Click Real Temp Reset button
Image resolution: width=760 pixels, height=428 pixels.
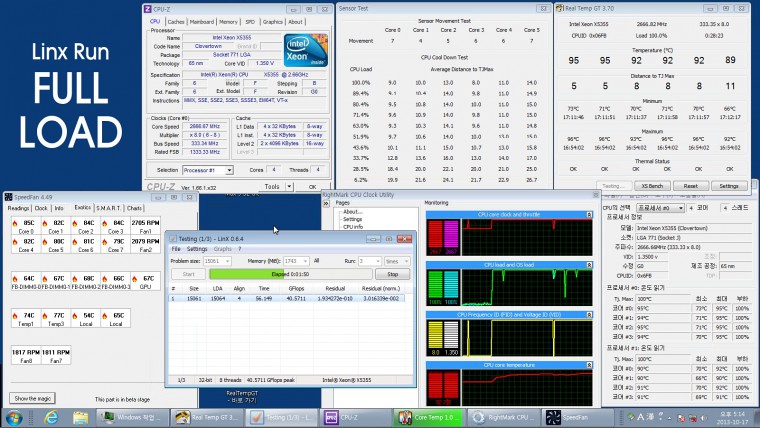pos(690,186)
